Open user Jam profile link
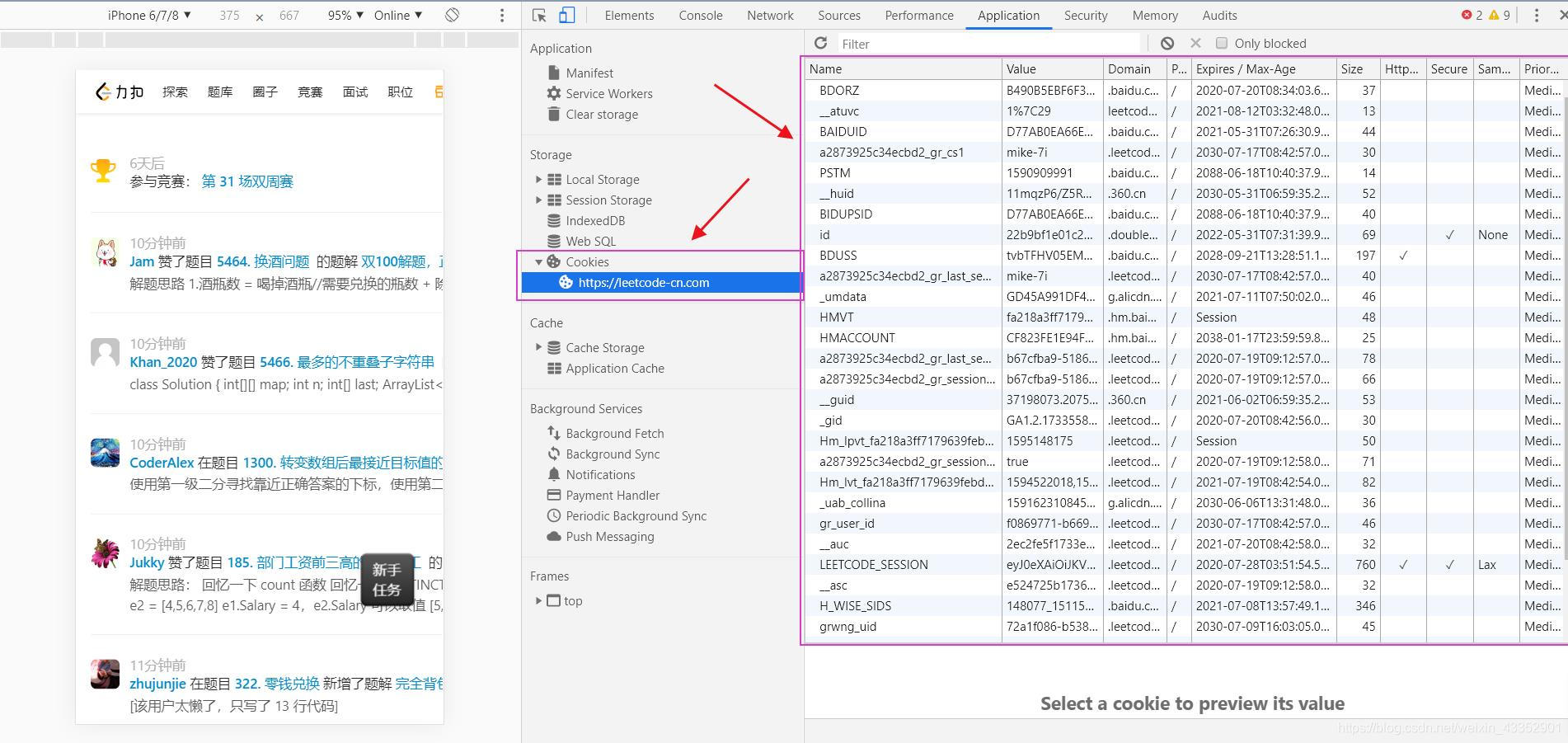The height and width of the screenshot is (743, 1568). (142, 261)
